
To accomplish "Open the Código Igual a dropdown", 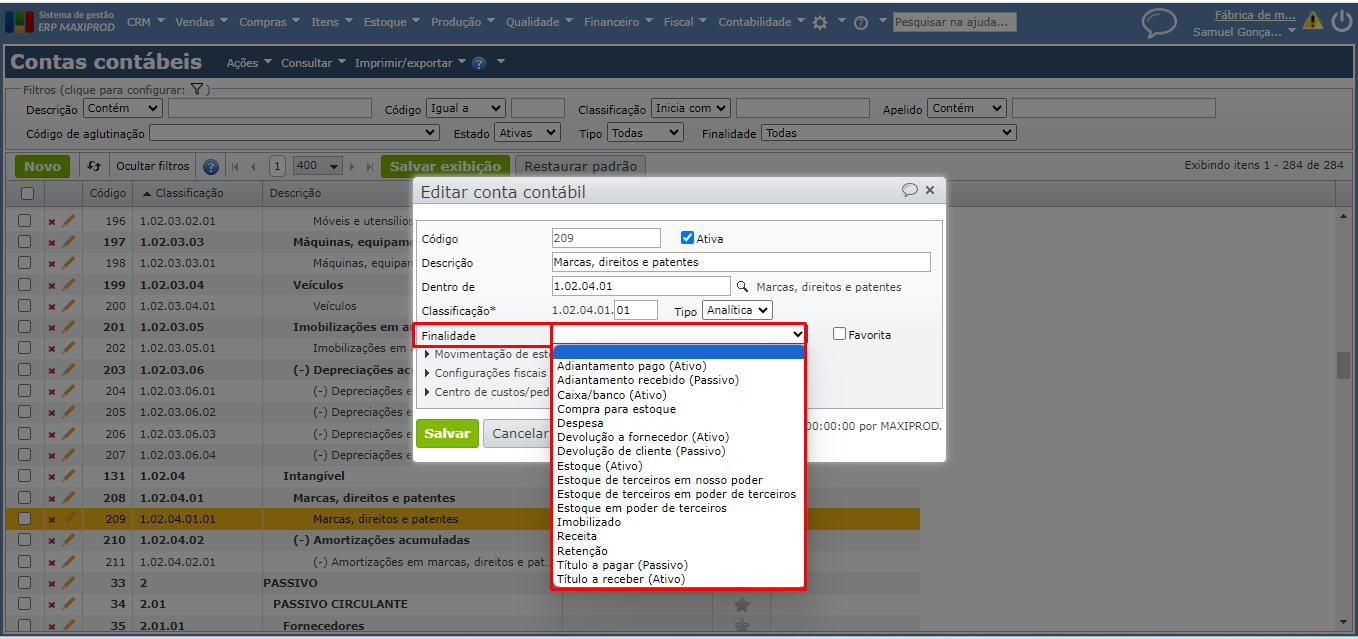I will (x=466, y=108).
